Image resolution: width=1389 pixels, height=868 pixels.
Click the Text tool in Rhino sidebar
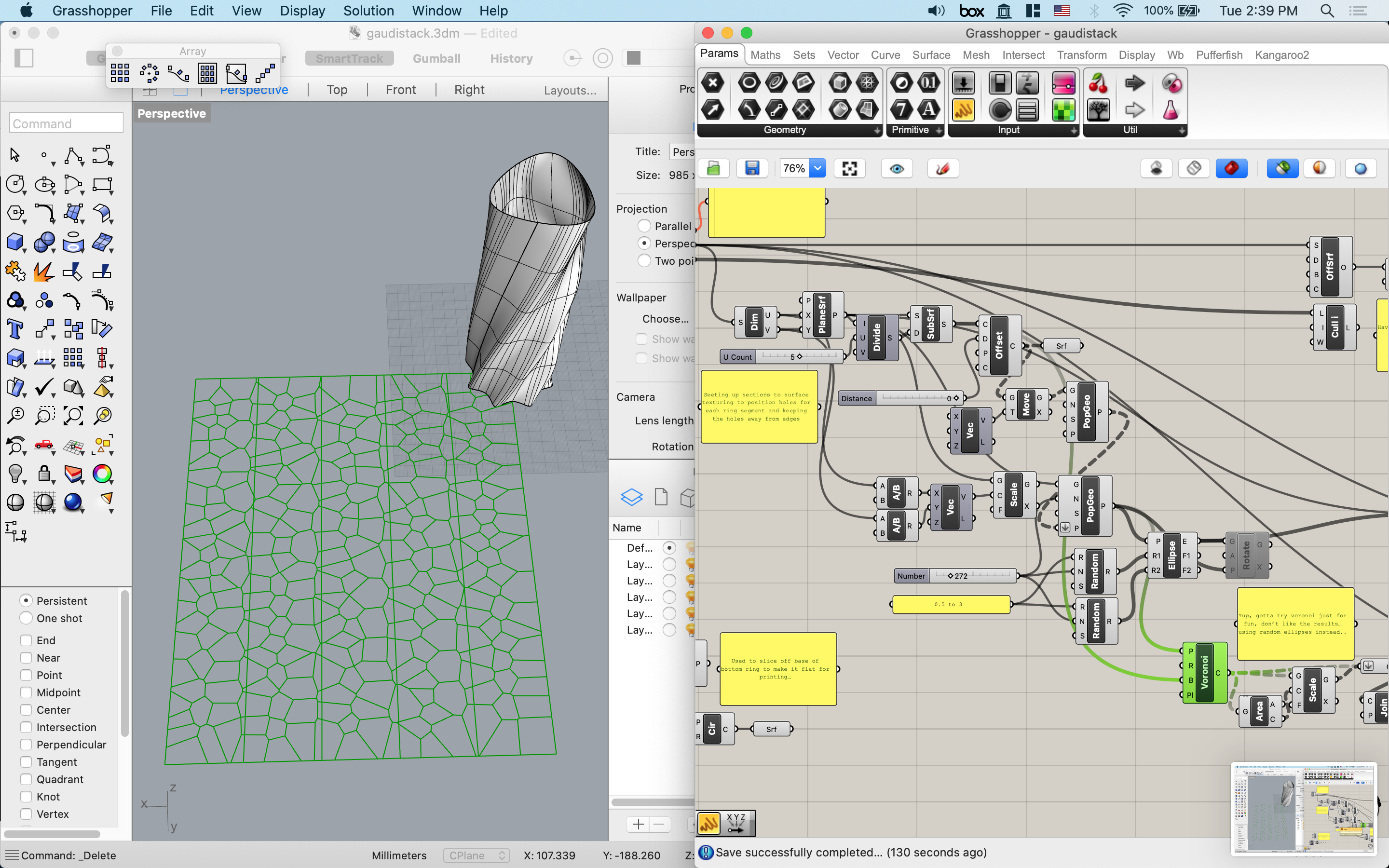[x=15, y=329]
